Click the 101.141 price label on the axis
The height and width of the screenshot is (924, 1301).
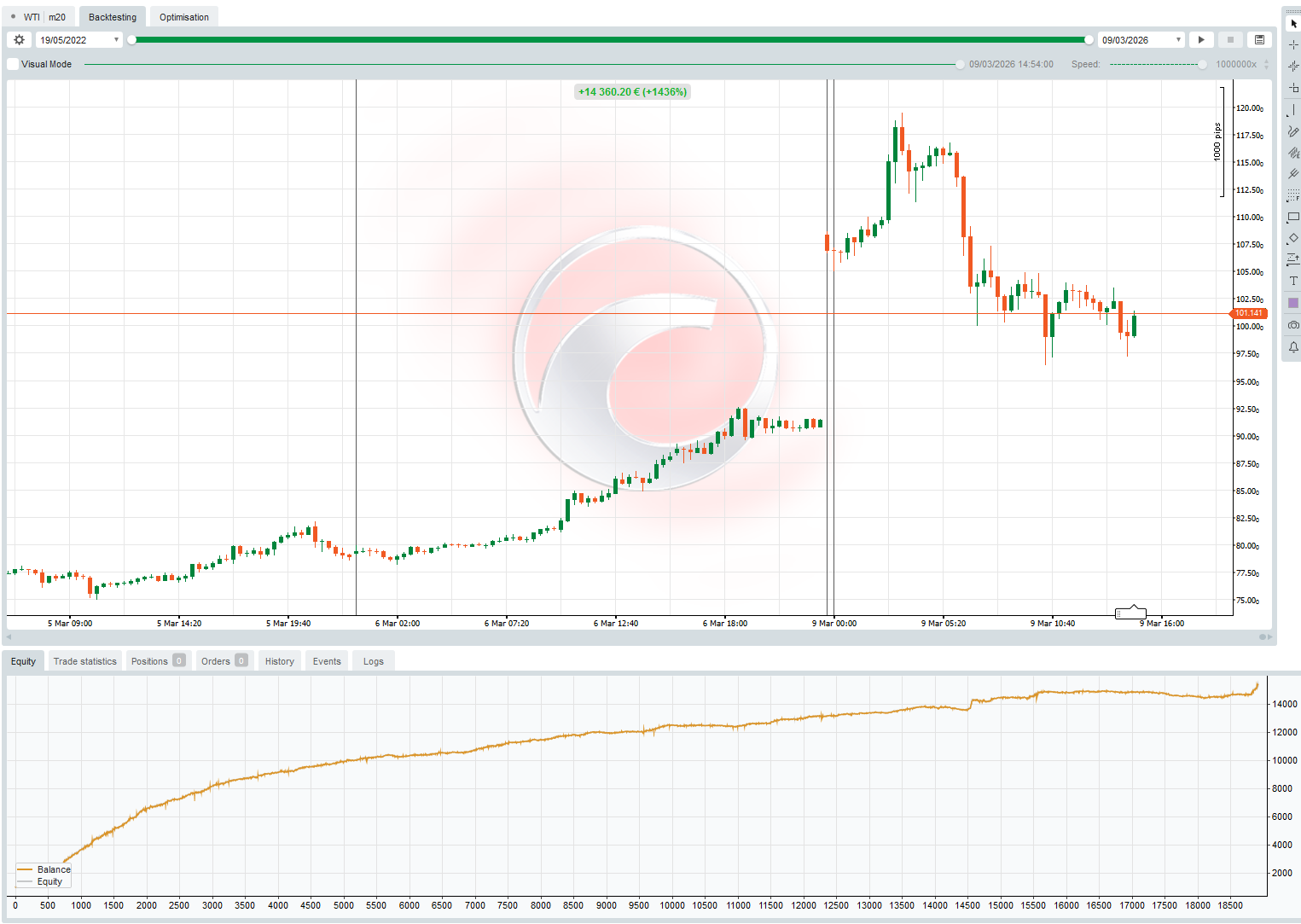(1248, 313)
